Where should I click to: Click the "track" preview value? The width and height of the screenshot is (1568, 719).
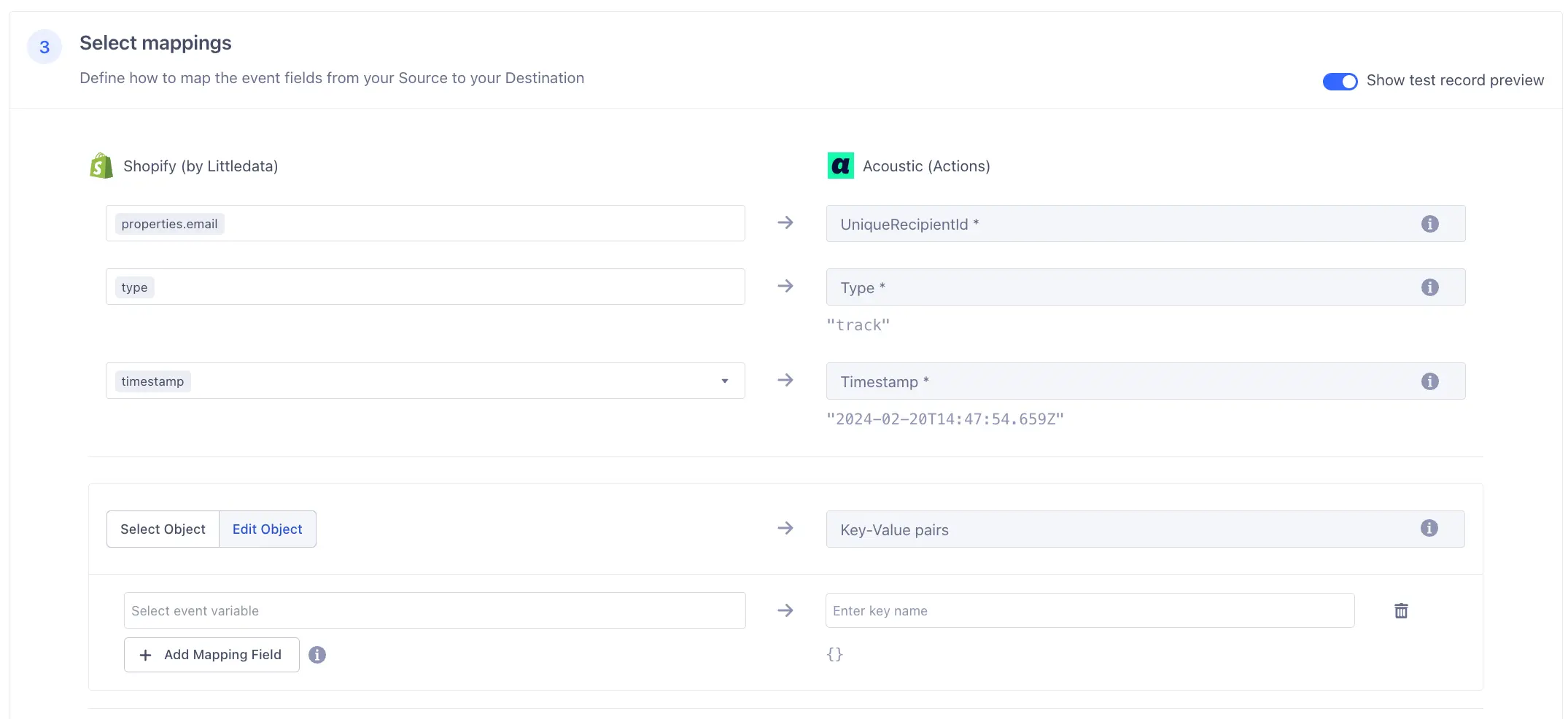[x=858, y=325]
